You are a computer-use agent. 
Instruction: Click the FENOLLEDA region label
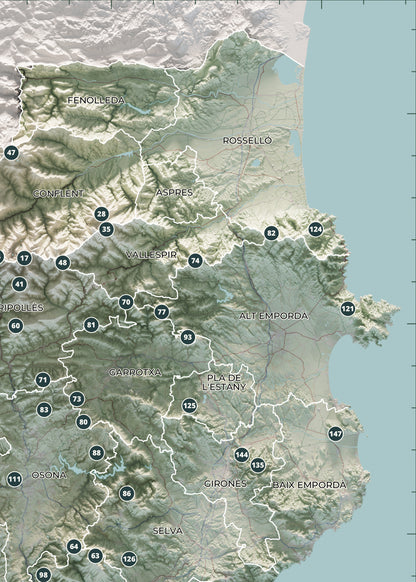pos(96,100)
